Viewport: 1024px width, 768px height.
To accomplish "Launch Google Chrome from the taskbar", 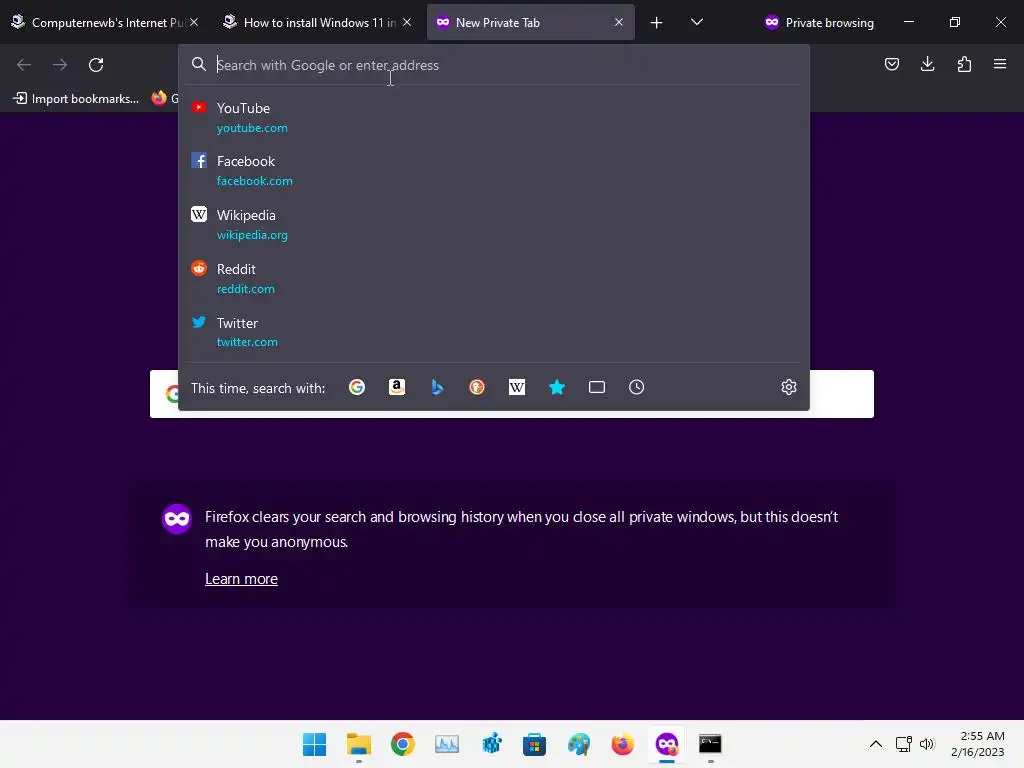I will coord(402,744).
